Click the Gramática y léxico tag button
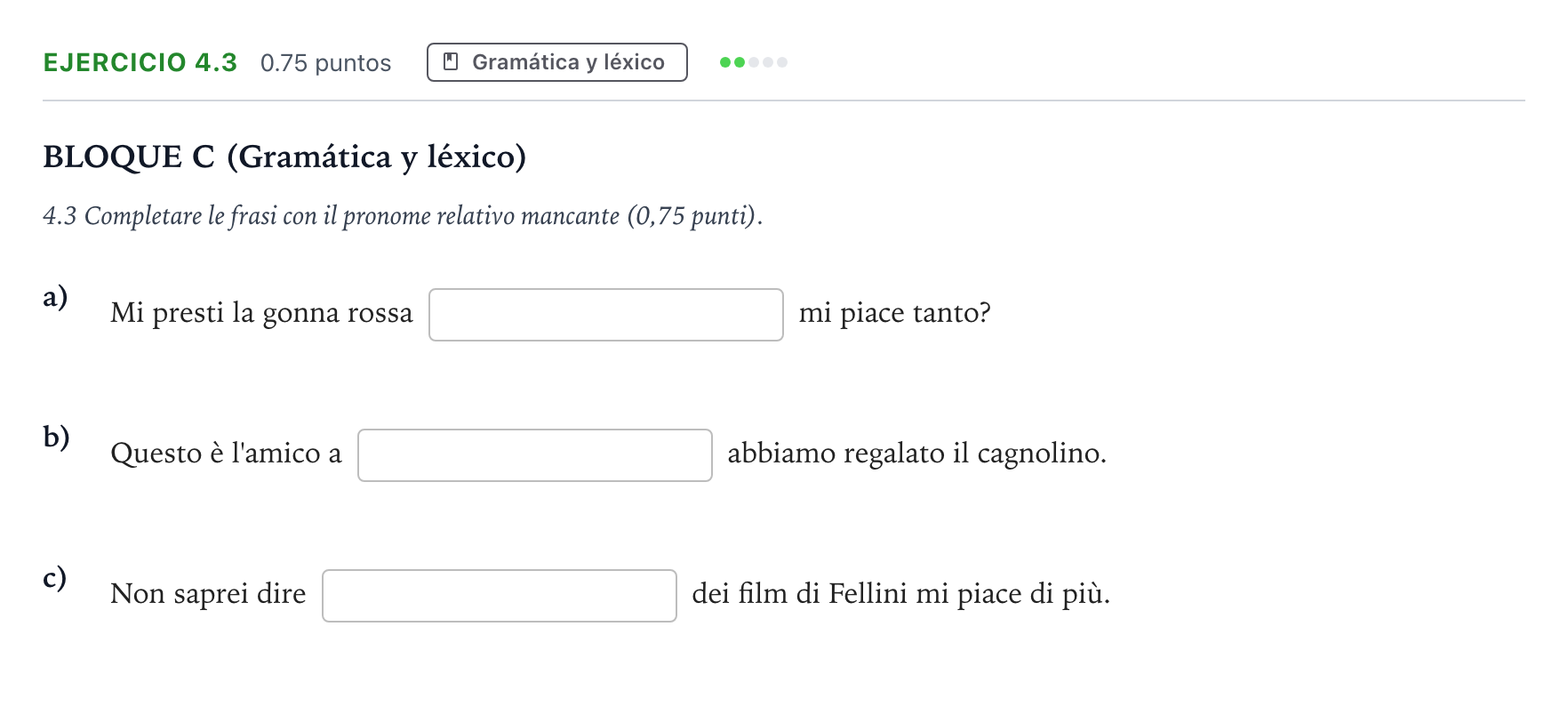 click(556, 62)
